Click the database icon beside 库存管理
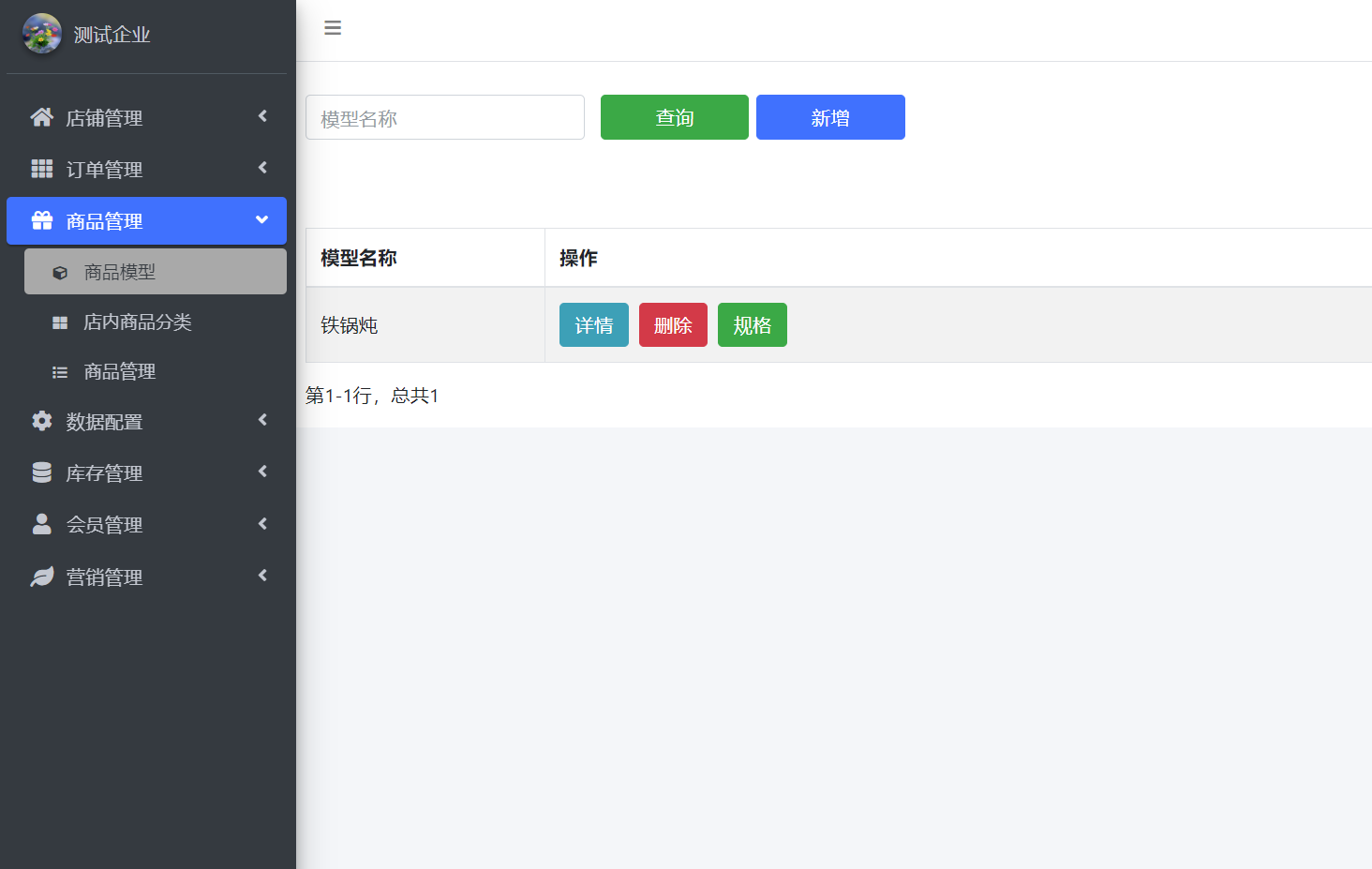This screenshot has height=869, width=1372. click(42, 472)
